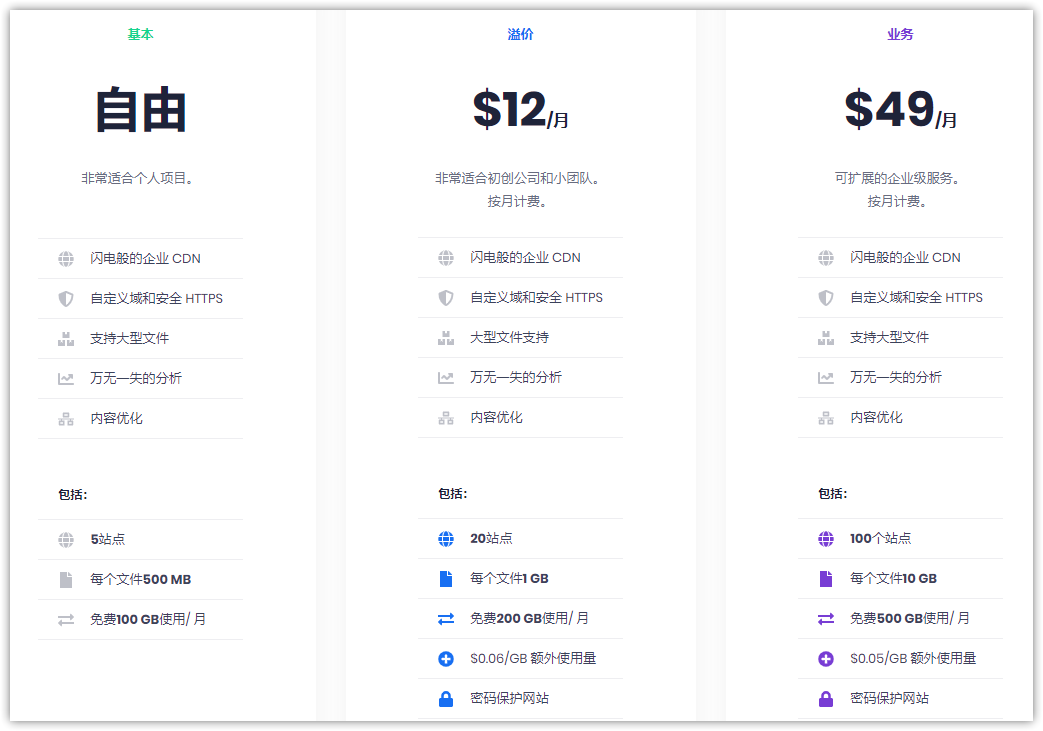The image size is (1043, 731).
Task: Click the blue plus icon beside $0.06/GB 额外使用量
Action: tap(446, 659)
